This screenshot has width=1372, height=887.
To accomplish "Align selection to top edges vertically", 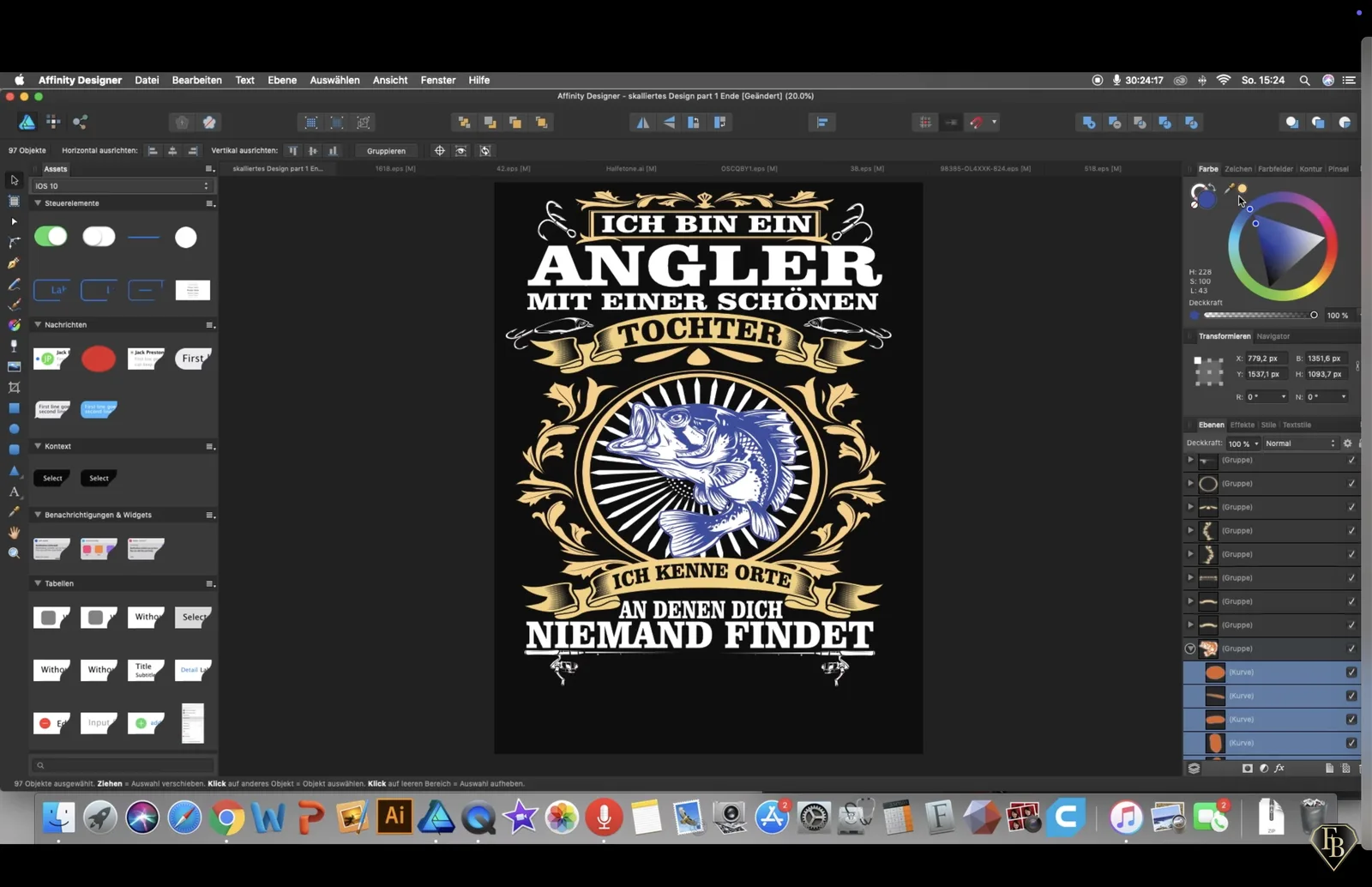I will tap(293, 150).
